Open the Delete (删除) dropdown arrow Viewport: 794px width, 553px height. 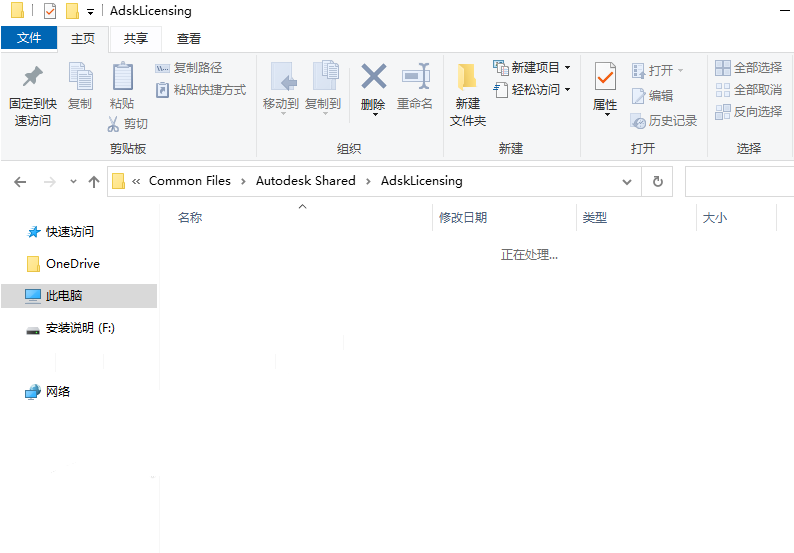(375, 114)
